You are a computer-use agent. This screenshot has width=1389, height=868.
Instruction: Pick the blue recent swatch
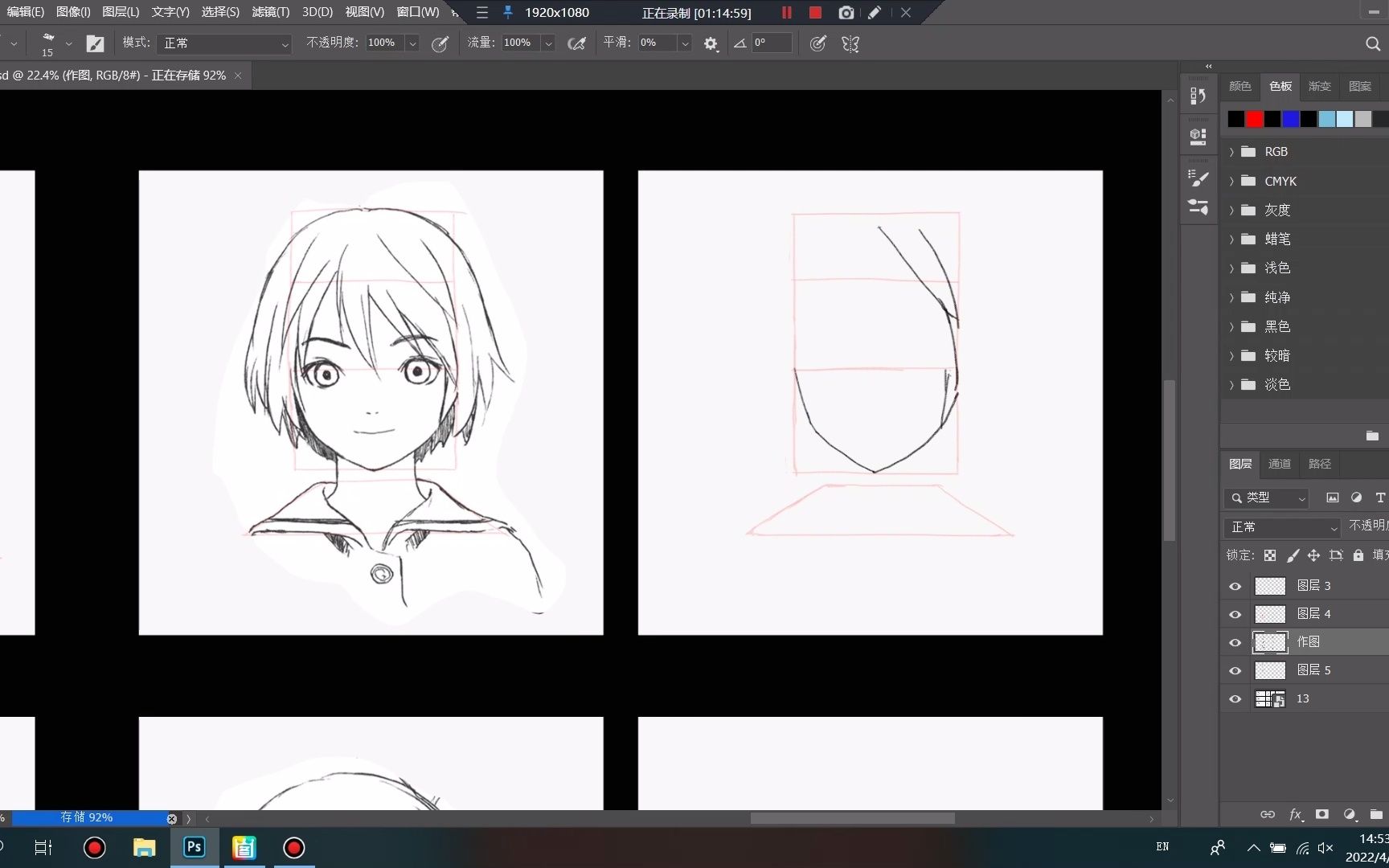pyautogui.click(x=1291, y=119)
